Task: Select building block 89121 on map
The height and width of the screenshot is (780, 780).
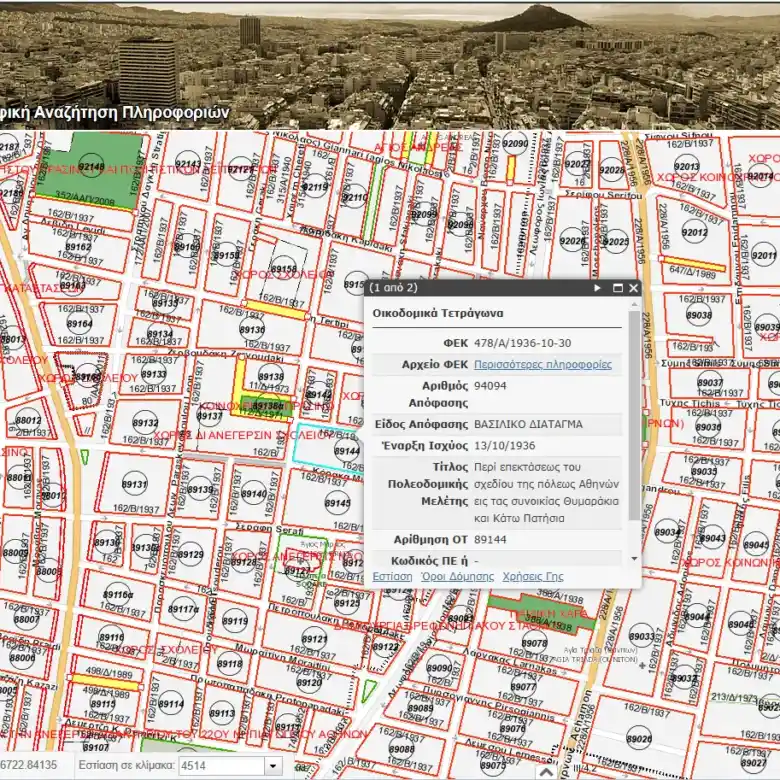Action: pos(314,639)
